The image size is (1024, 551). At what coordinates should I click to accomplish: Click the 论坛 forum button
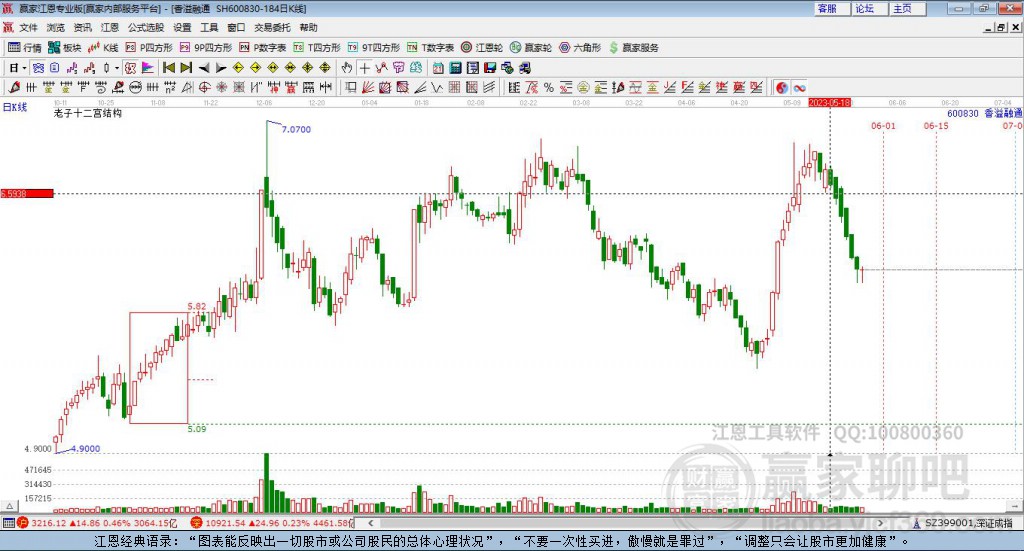pyautogui.click(x=869, y=8)
